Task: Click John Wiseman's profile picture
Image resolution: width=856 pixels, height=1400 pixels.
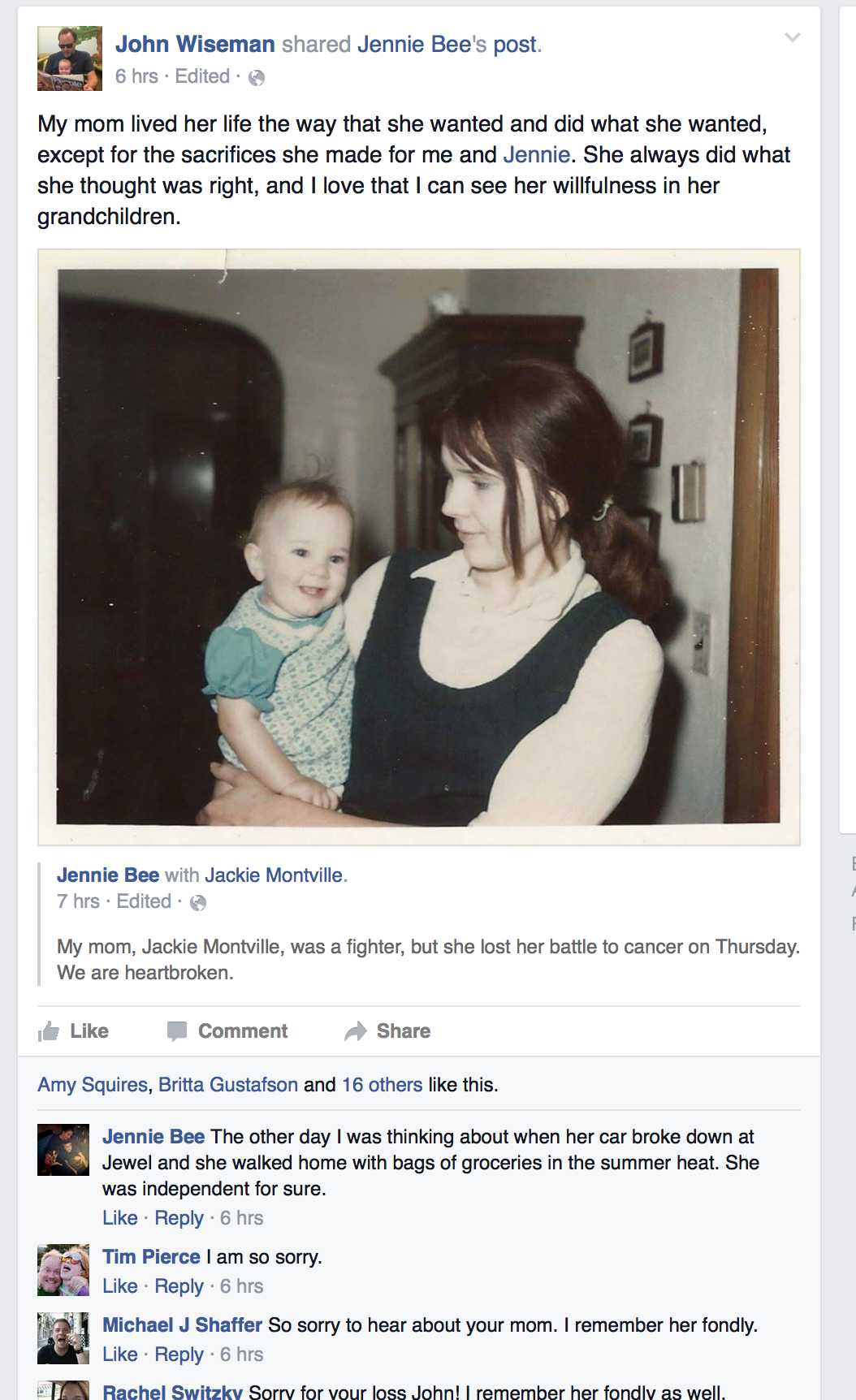Action: point(70,58)
